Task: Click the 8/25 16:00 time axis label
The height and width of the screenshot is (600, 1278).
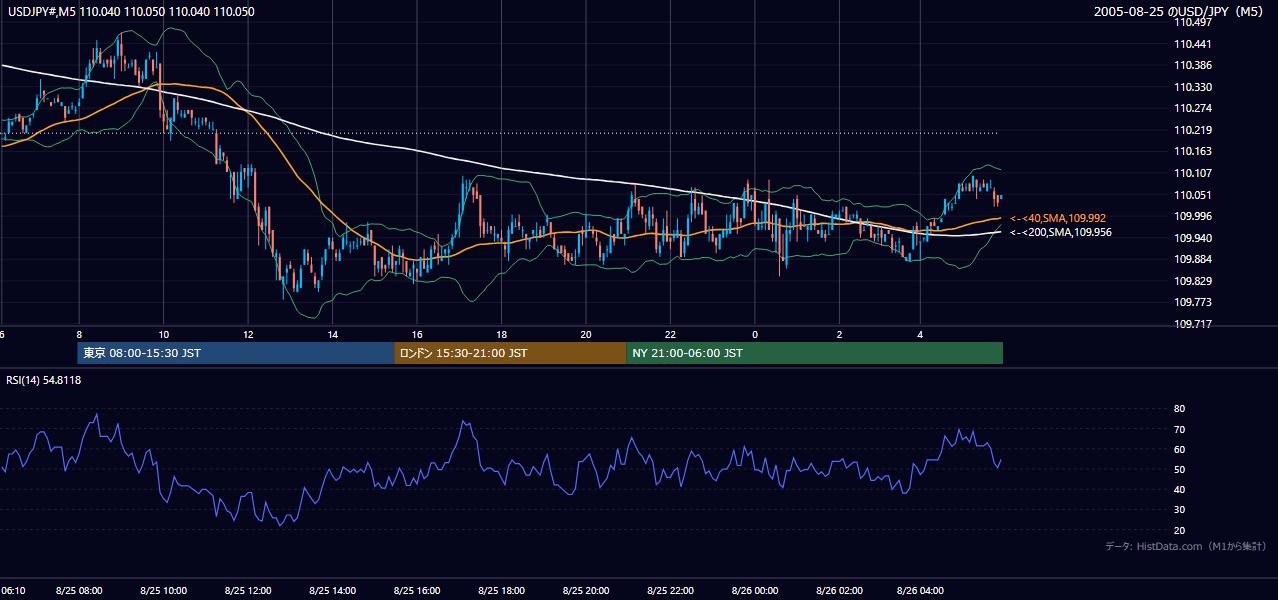Action: [x=417, y=590]
